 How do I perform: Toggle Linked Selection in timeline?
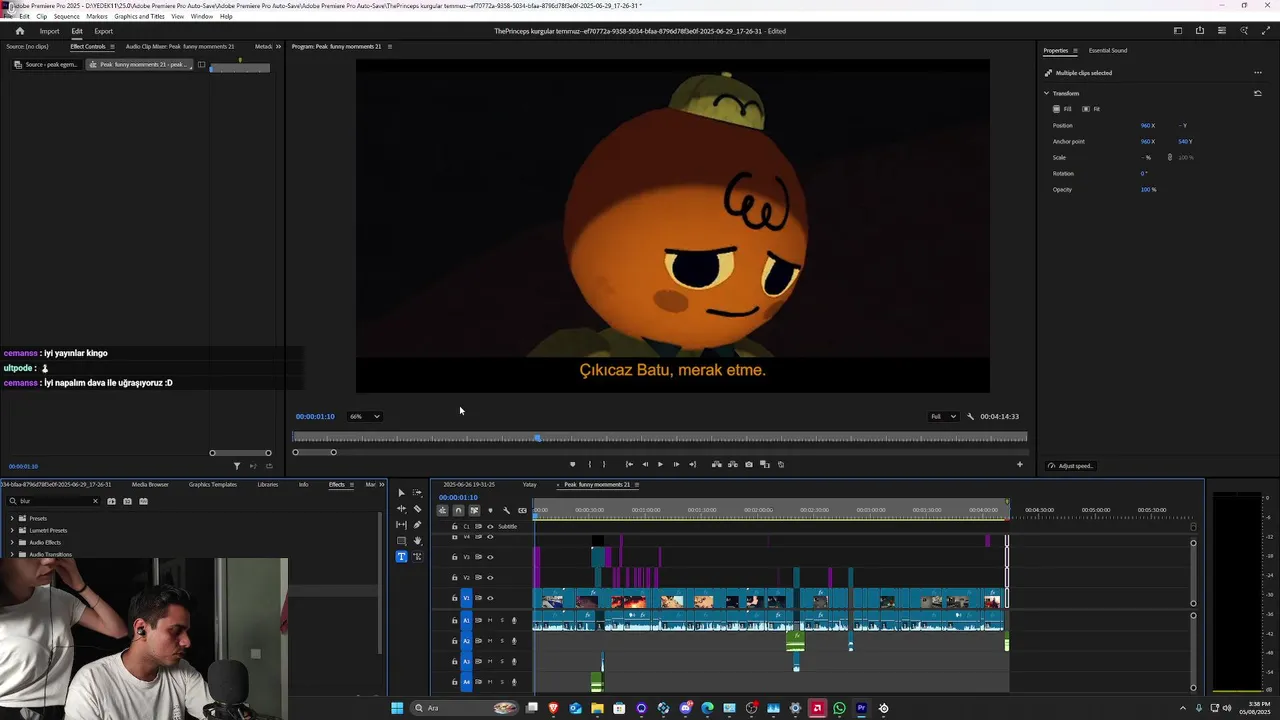pyautogui.click(x=474, y=510)
